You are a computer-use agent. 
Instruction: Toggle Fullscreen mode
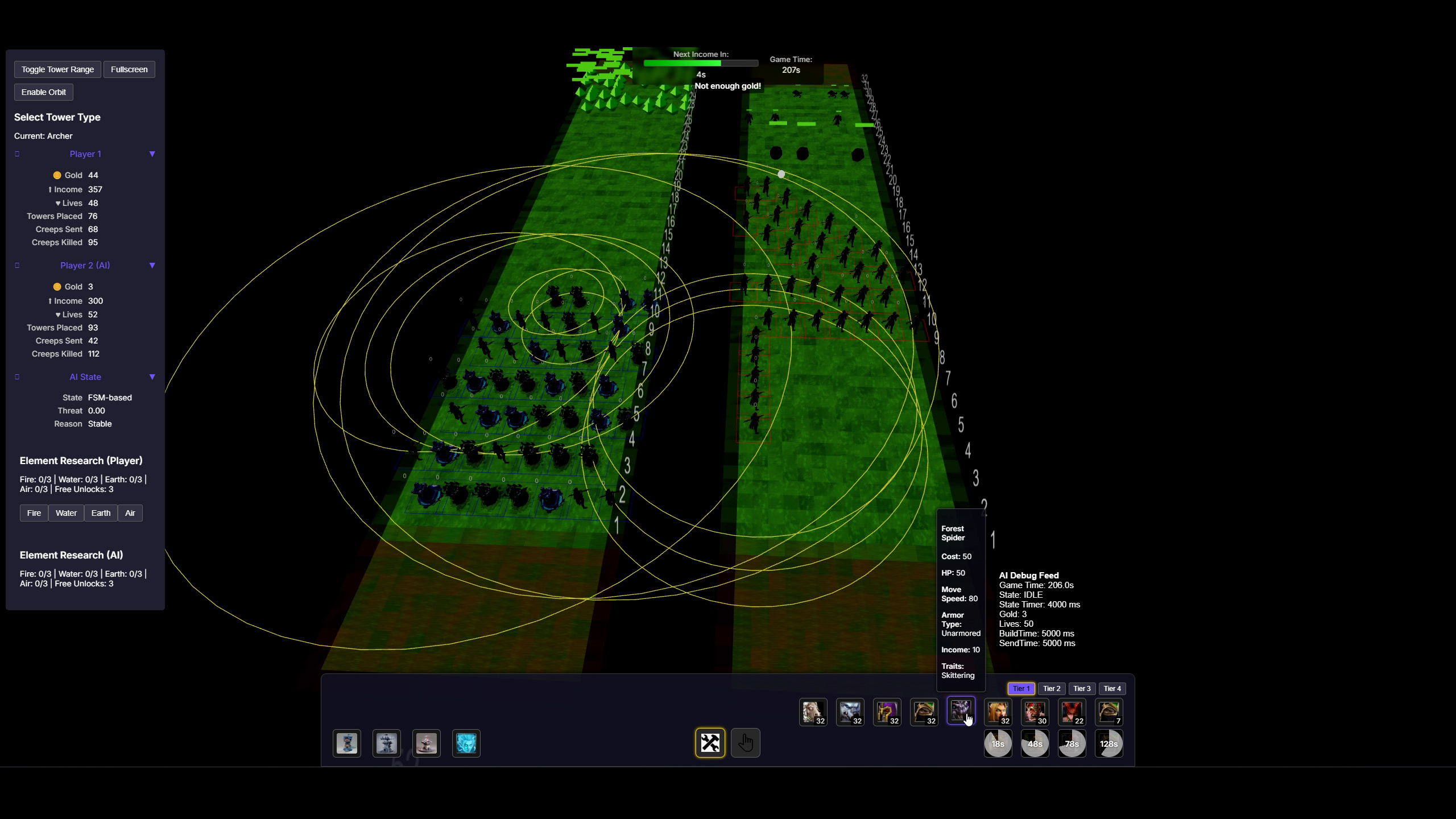click(130, 69)
